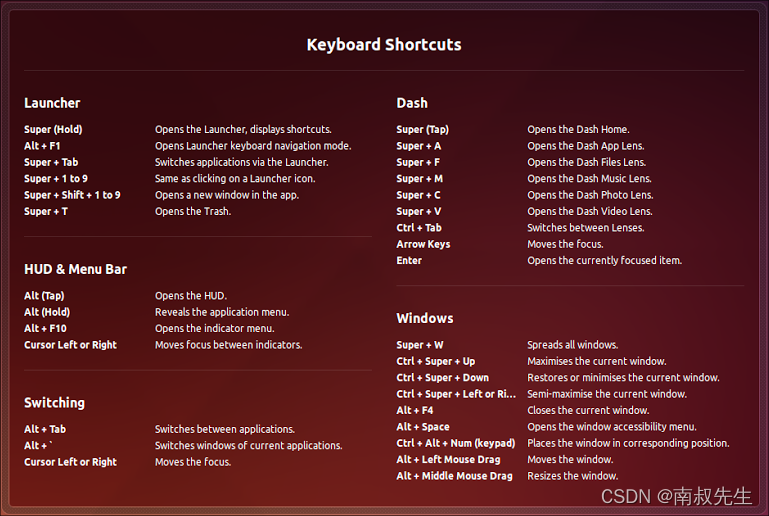Viewport: 769px width, 516px height.
Task: Select the Alt + F1 shortcut entry
Action: pos(42,146)
